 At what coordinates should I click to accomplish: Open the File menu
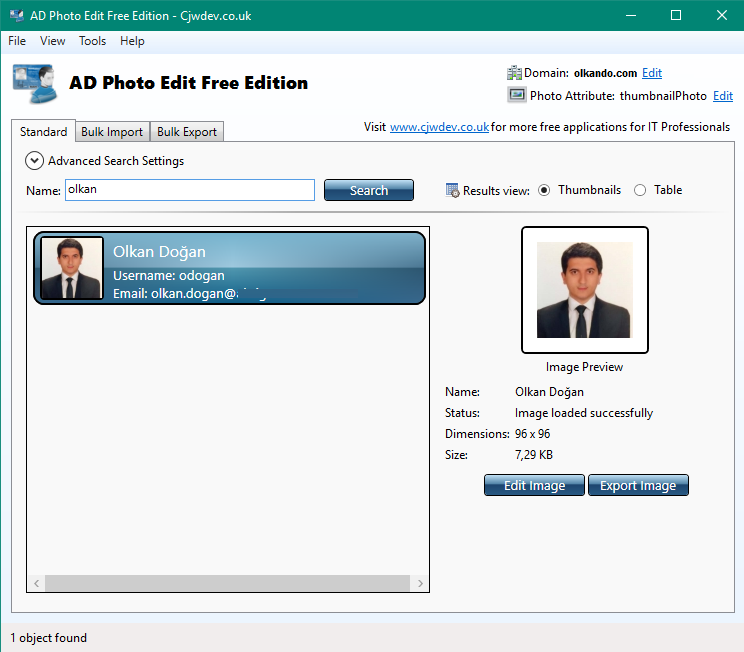[x=17, y=41]
